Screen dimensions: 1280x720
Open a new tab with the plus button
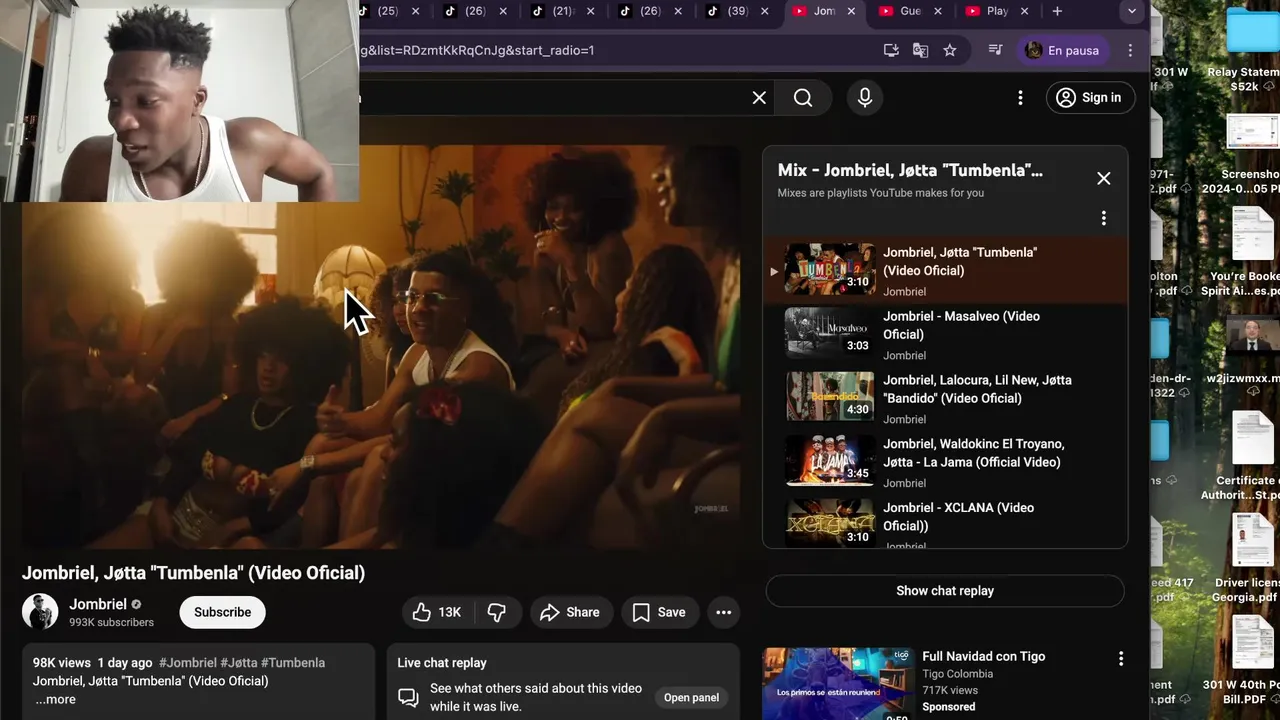click(x=1057, y=11)
